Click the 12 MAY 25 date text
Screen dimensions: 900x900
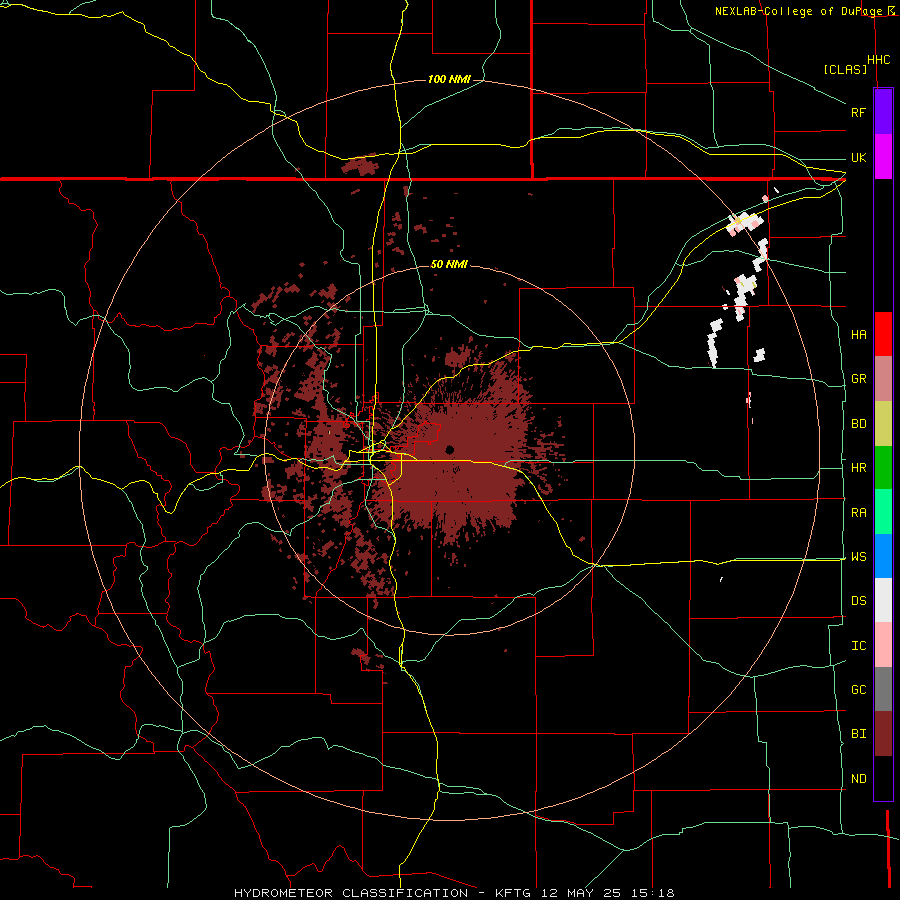point(582,893)
